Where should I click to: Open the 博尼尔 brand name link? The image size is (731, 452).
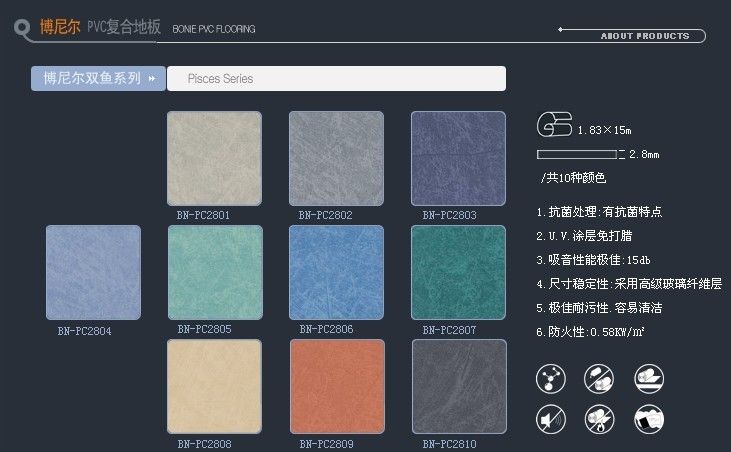pyautogui.click(x=59, y=28)
